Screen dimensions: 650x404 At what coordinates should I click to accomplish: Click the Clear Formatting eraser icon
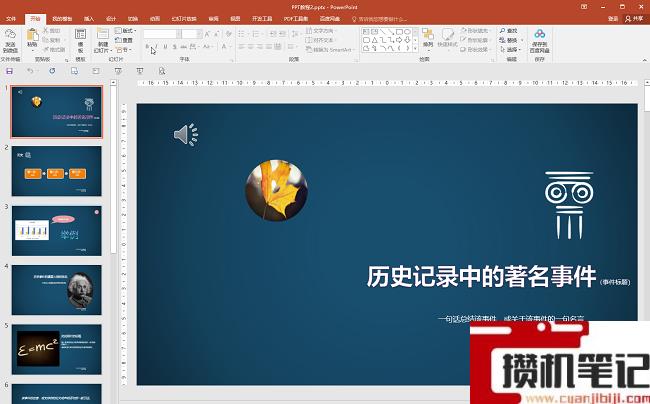(228, 34)
